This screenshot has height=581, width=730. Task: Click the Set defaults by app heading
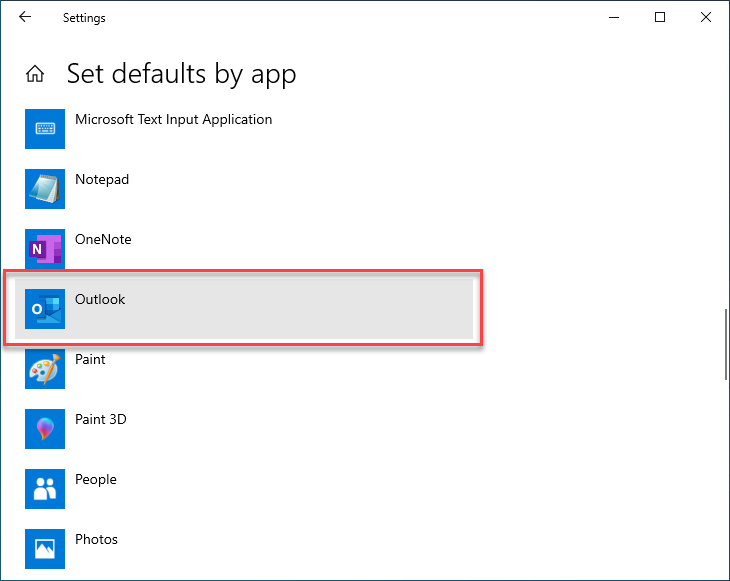(182, 74)
